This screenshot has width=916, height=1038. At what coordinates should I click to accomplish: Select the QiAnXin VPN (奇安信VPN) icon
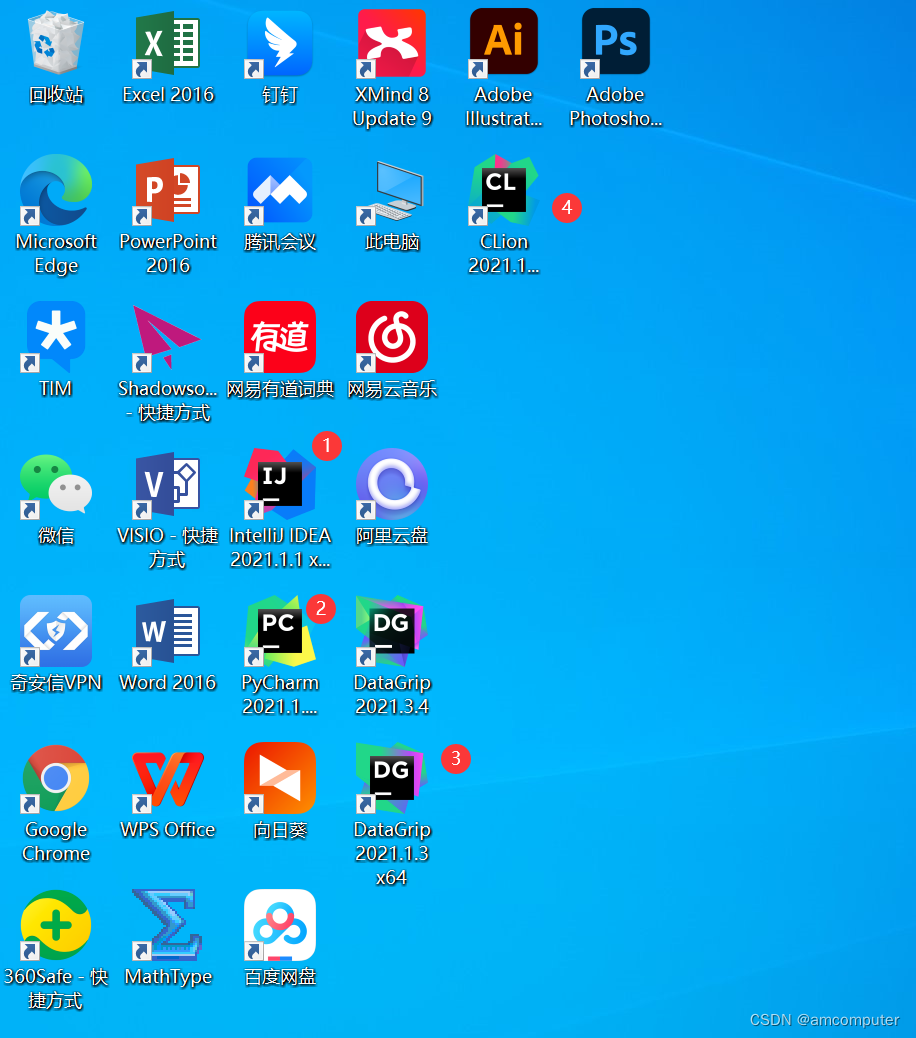[x=56, y=632]
